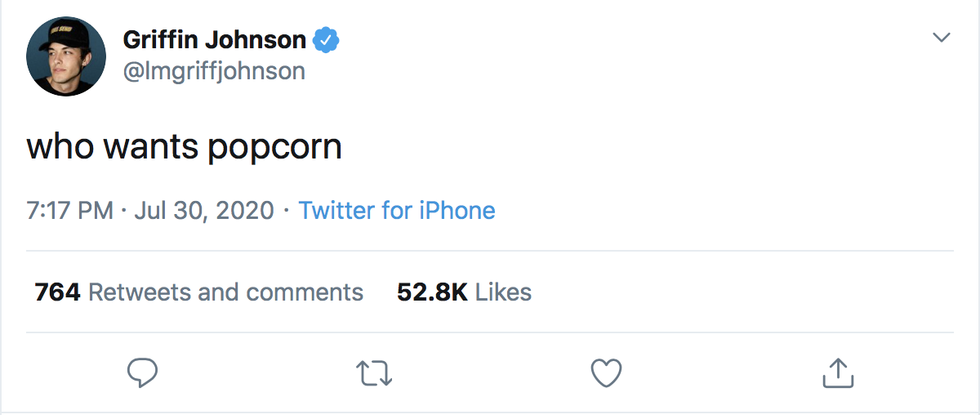980x415 pixels.
Task: Click the blue verified badge next to Griffin Johnson
Action: [x=327, y=40]
